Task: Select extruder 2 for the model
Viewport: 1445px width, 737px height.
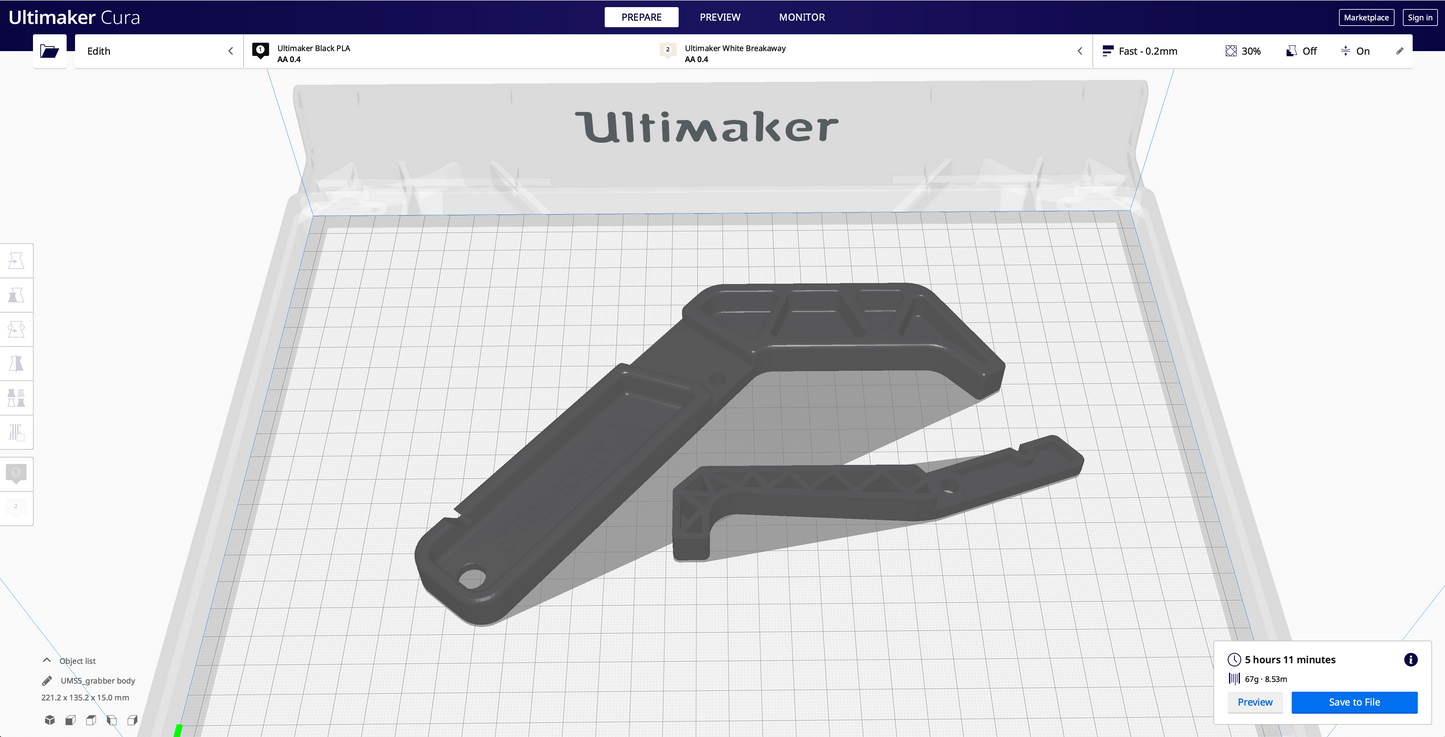Action: point(16,508)
